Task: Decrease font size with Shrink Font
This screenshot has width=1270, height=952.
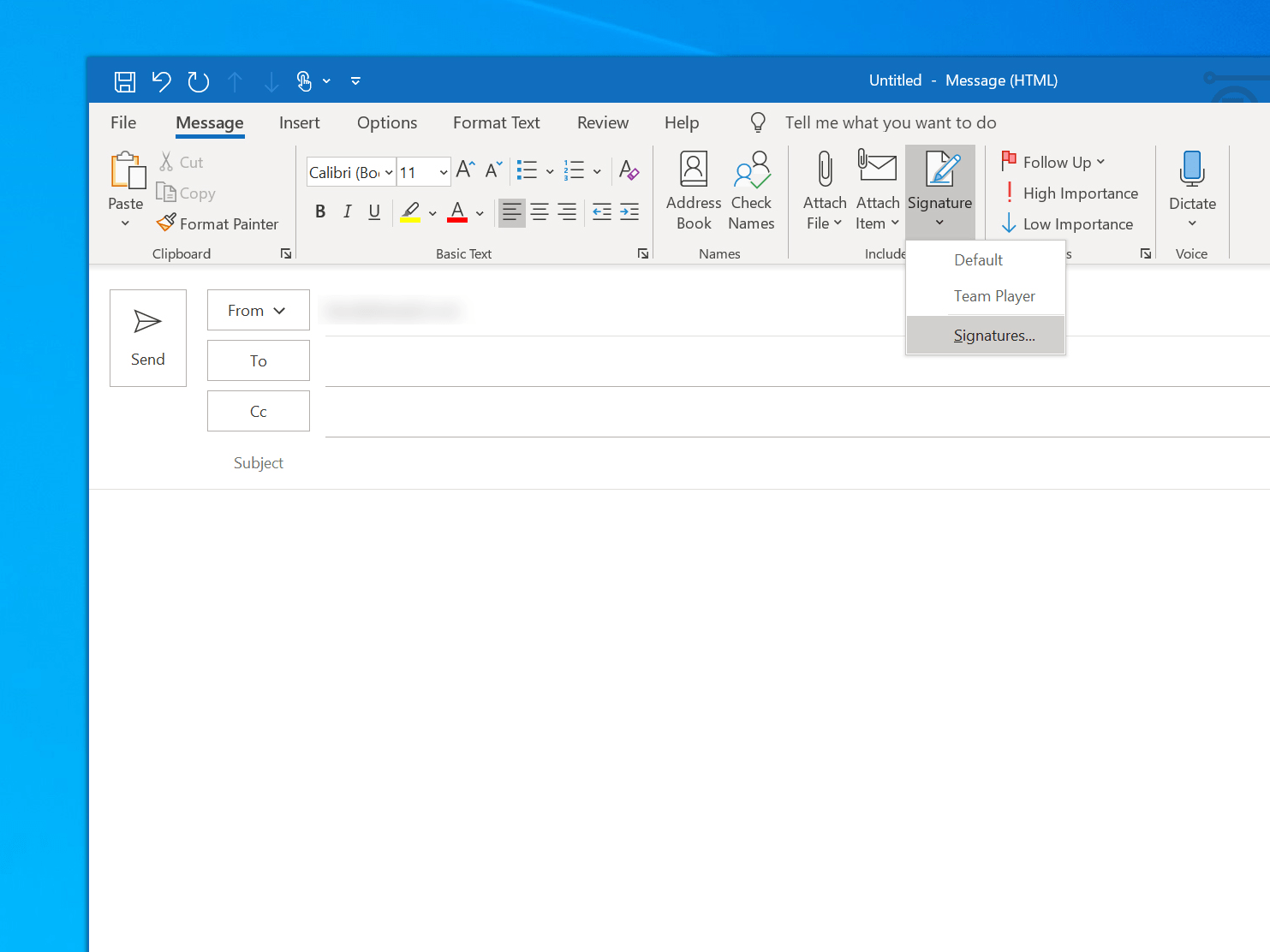Action: 493,170
